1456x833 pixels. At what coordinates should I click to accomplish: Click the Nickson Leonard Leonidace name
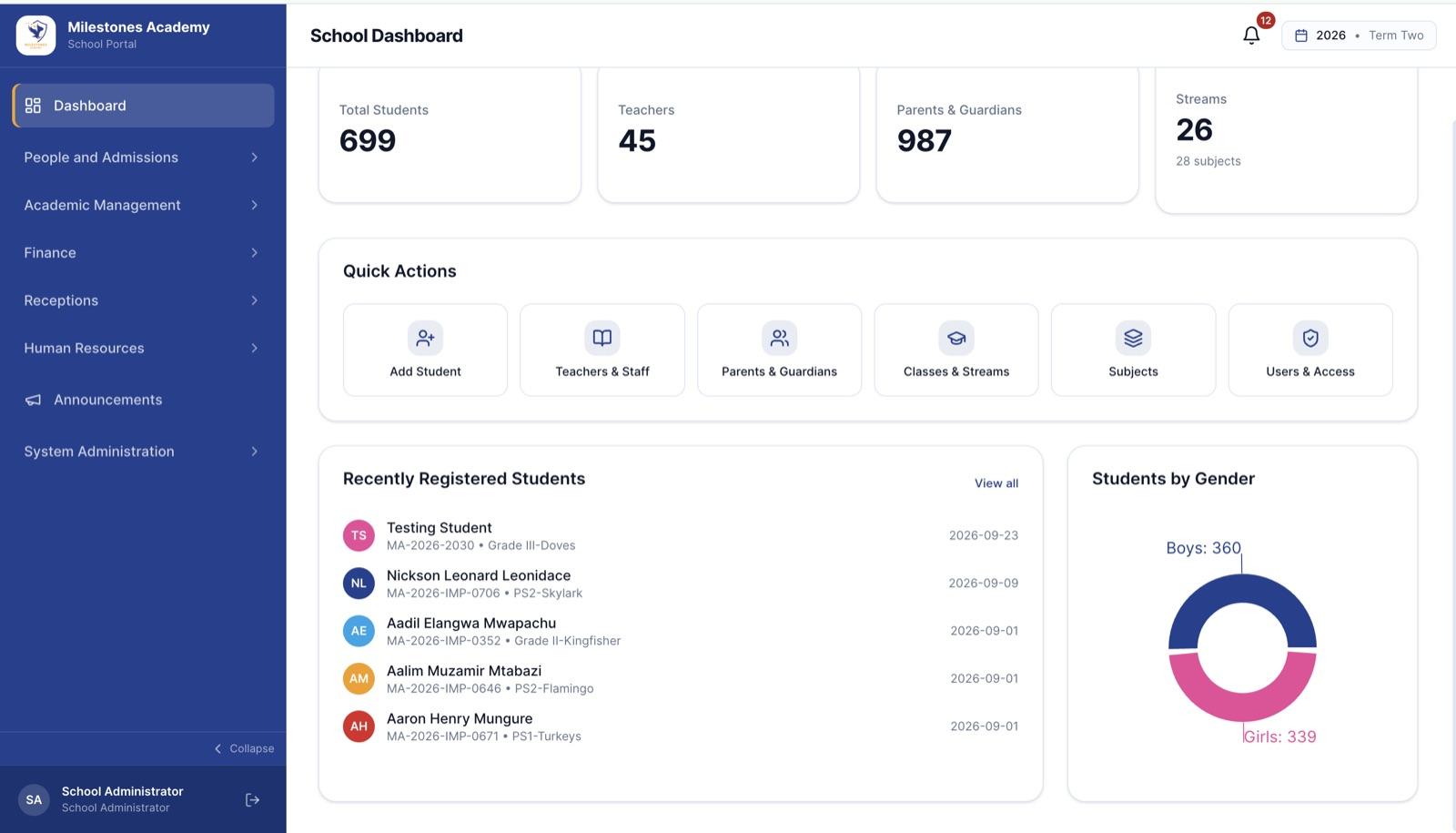tap(479, 575)
